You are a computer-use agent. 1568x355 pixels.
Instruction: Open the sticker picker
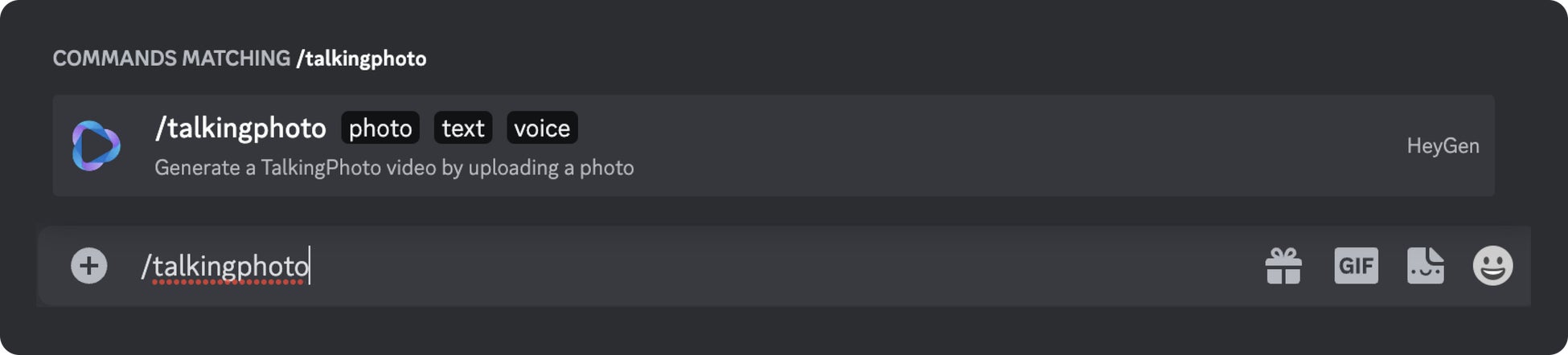(x=1425, y=266)
